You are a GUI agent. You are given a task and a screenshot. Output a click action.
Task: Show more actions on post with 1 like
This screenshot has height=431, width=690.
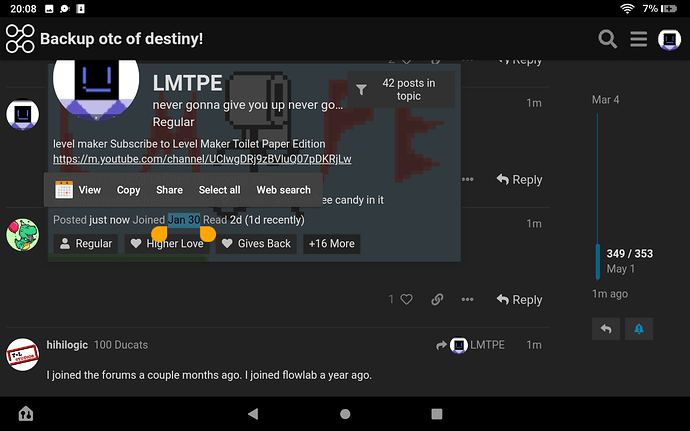click(467, 299)
